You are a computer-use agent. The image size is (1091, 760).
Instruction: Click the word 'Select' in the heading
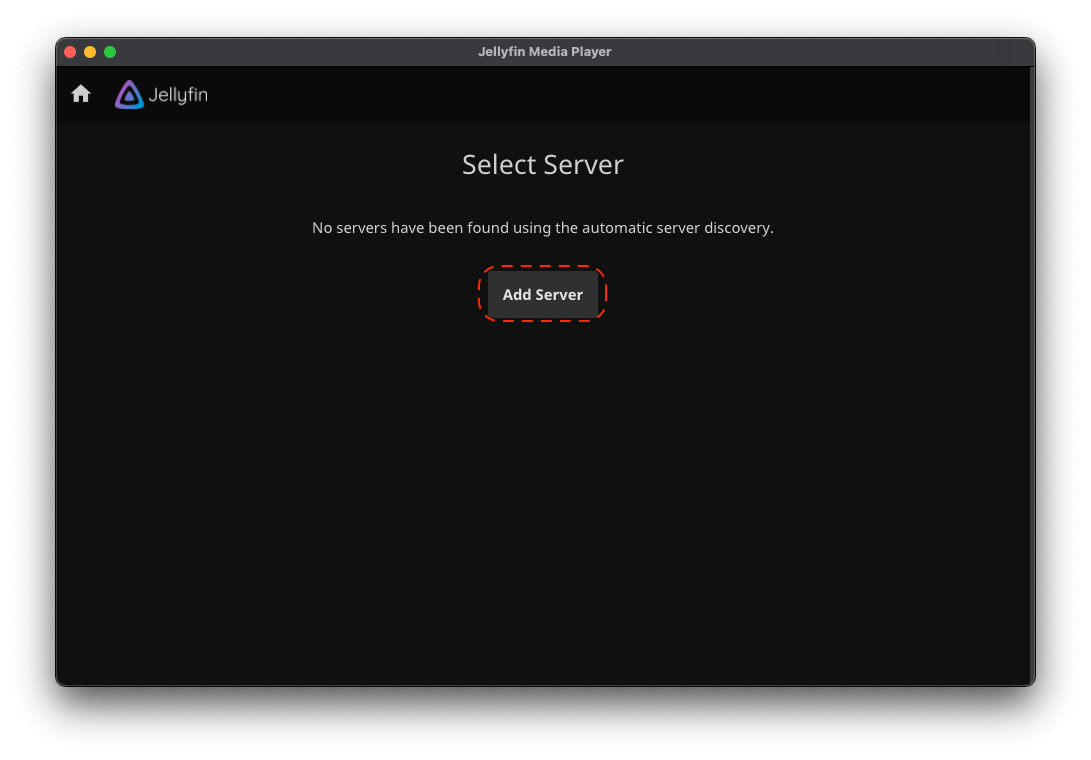[498, 165]
